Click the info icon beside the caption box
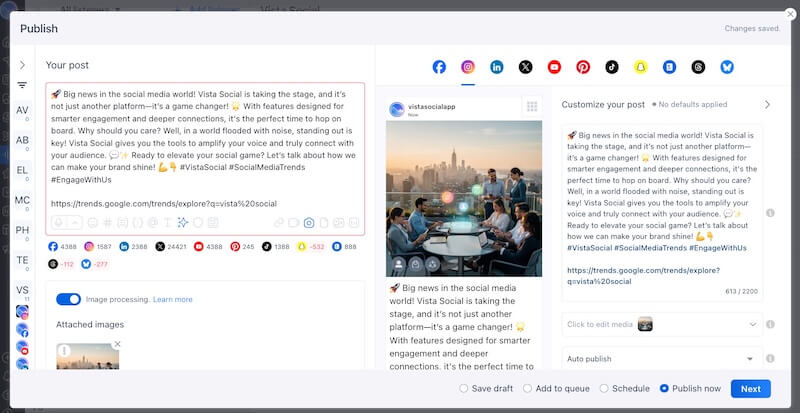The width and height of the screenshot is (800, 413). (770, 213)
